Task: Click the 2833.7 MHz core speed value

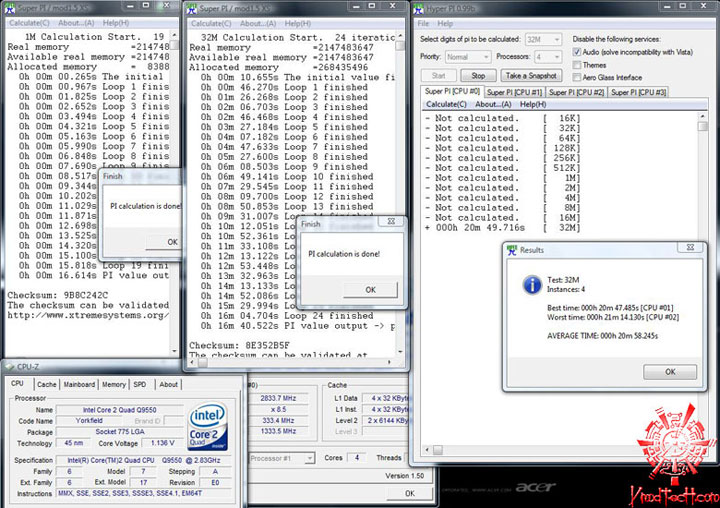Action: [278, 398]
